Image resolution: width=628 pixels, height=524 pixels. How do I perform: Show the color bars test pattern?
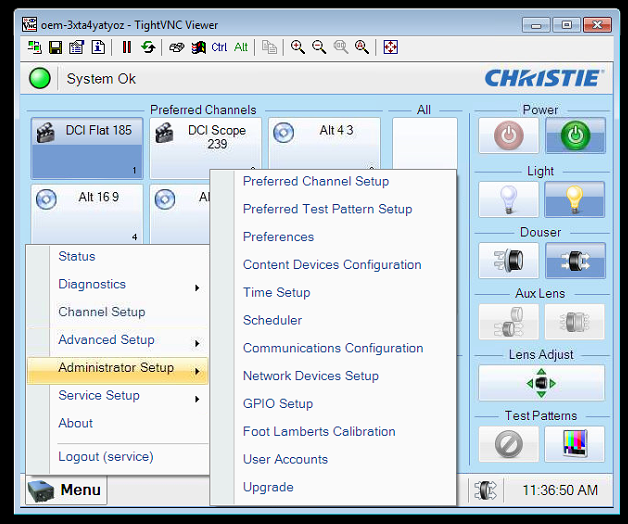[574, 443]
